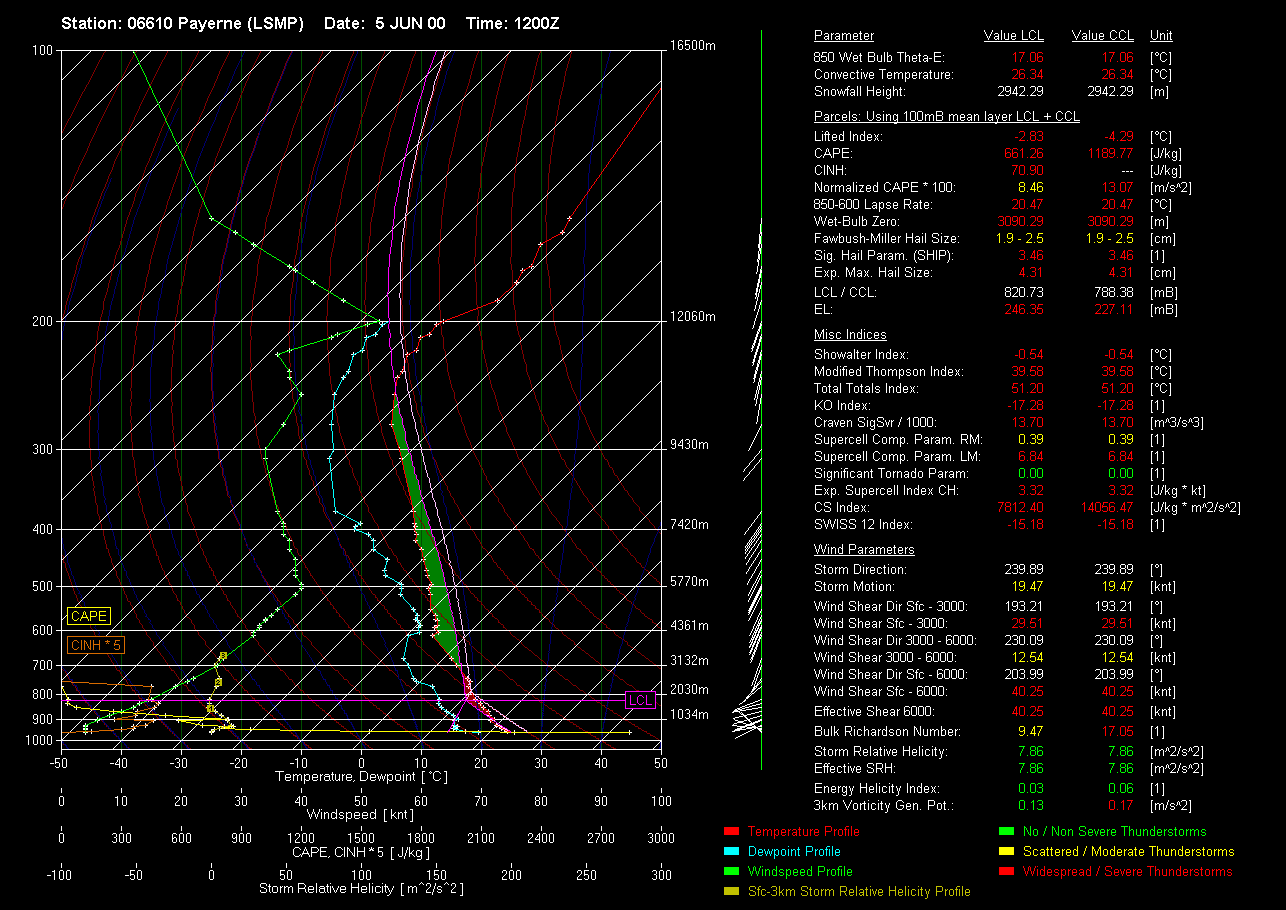The image size is (1286, 910).
Task: Select the Temperature, Dewpoint axis label
Action: point(360,776)
